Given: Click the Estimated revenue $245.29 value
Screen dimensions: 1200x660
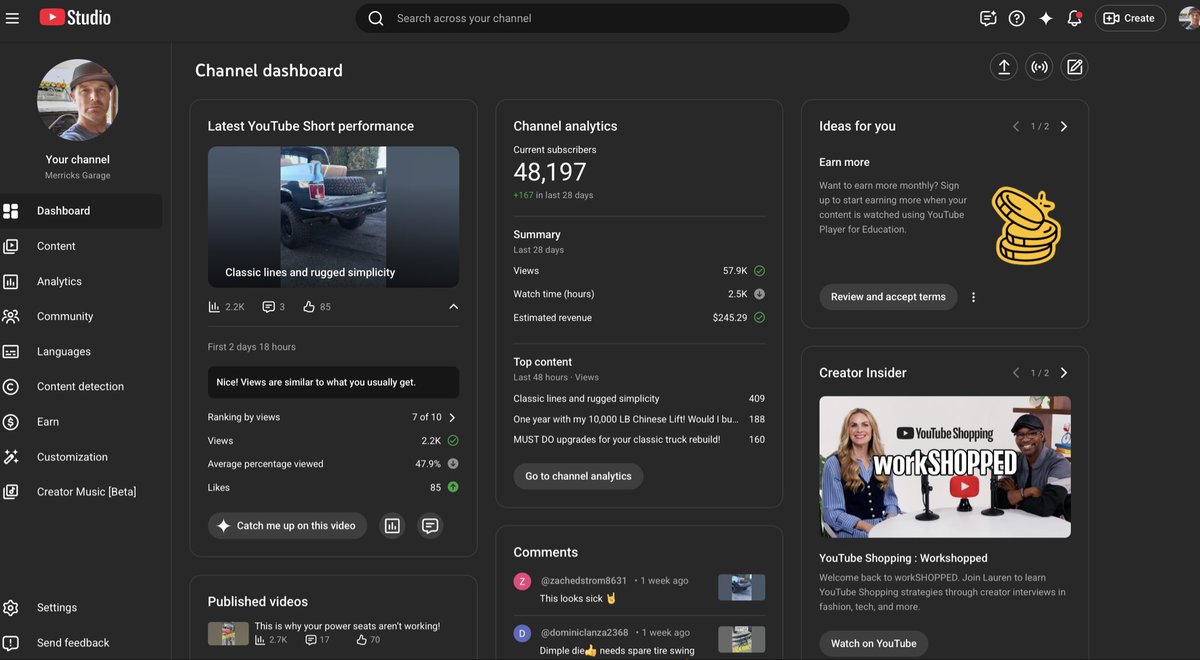Looking at the screenshot, I should click(x=729, y=318).
